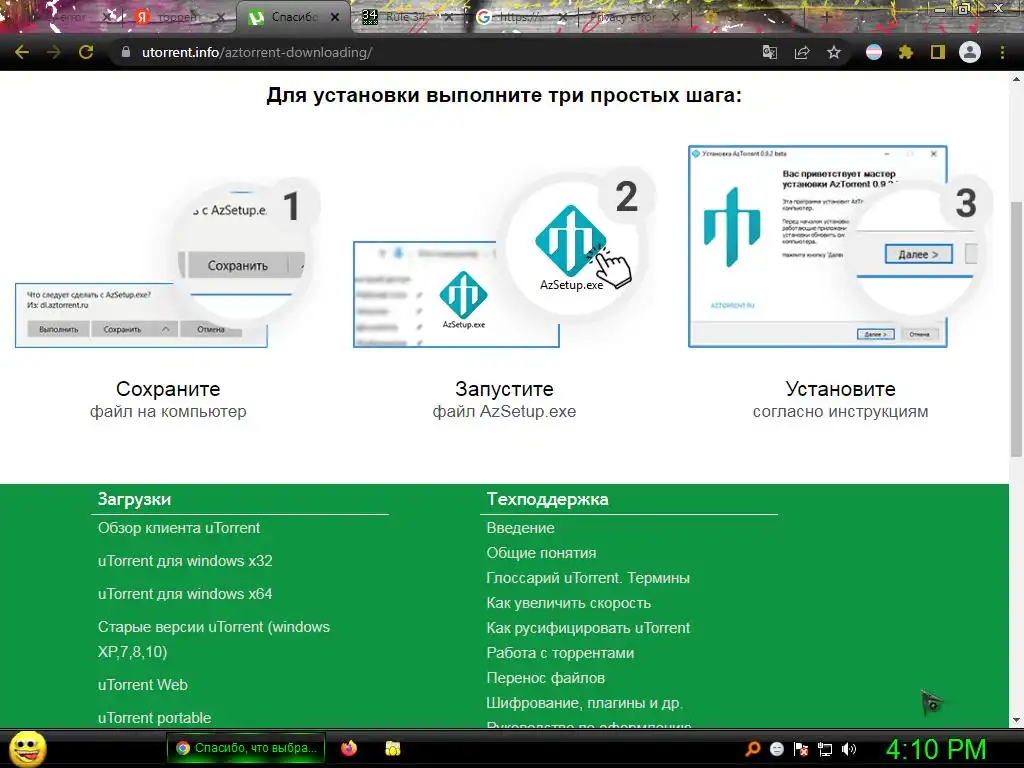Open the 'uTorrent portable' link

tap(154, 718)
